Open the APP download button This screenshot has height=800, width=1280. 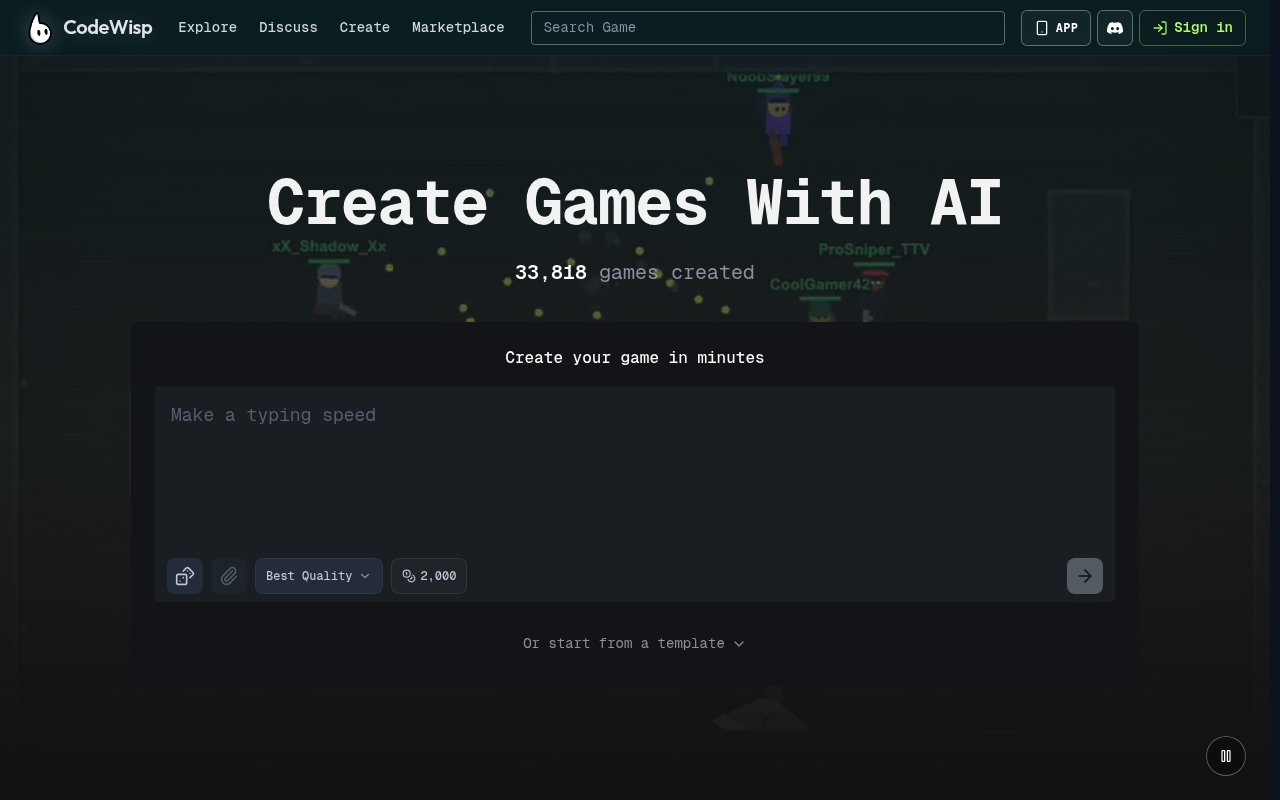click(x=1055, y=28)
